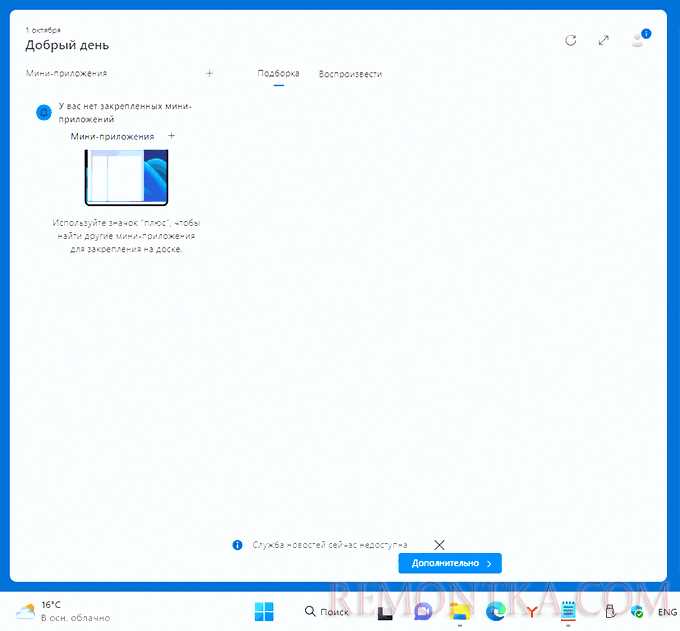The image size is (680, 631).
Task: Add a widget via top Мини-приложения plus
Action: tap(209, 73)
